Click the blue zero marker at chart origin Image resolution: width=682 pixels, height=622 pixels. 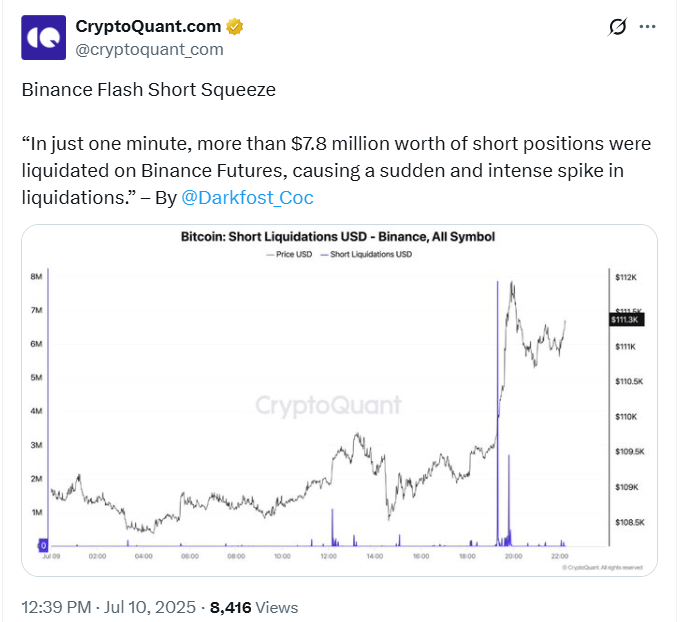[43, 545]
